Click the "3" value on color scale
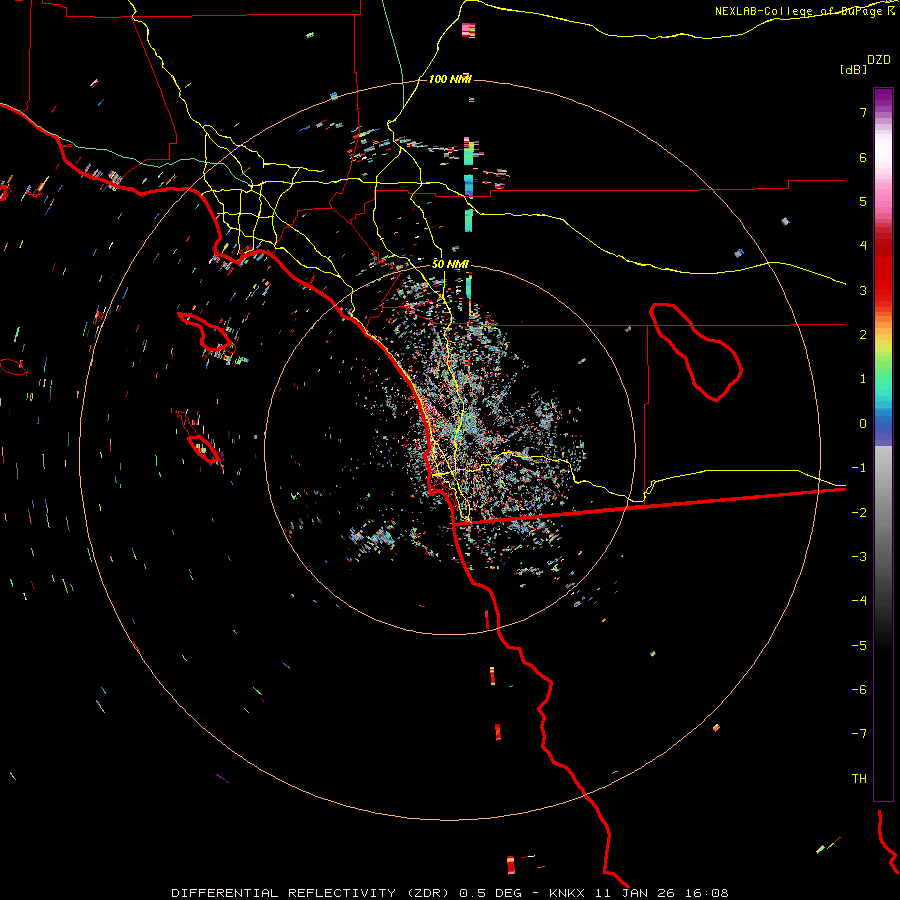900x900 pixels. [x=863, y=290]
